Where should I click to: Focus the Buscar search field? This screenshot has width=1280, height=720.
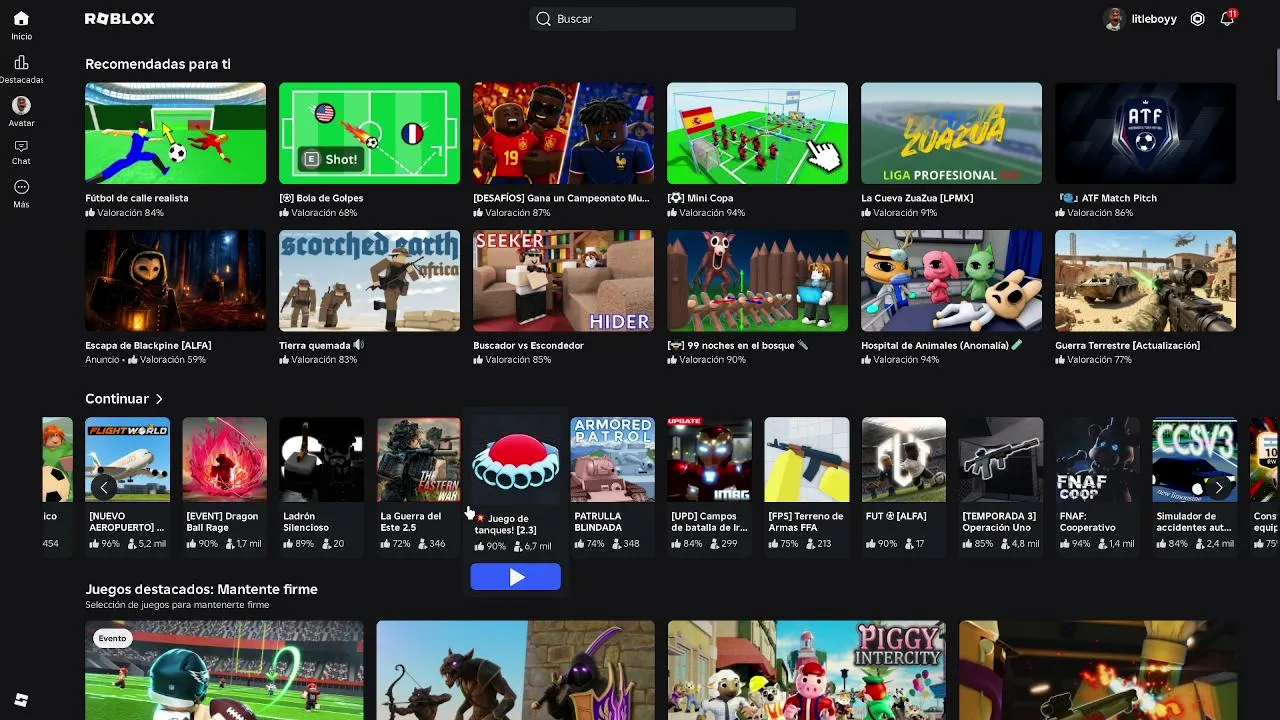click(662, 19)
